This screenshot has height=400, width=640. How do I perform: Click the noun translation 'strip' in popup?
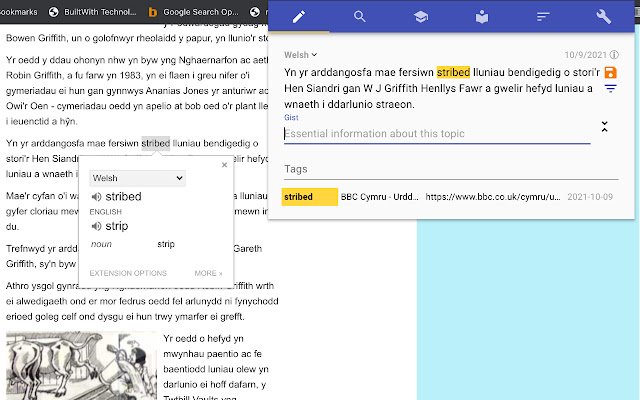166,244
